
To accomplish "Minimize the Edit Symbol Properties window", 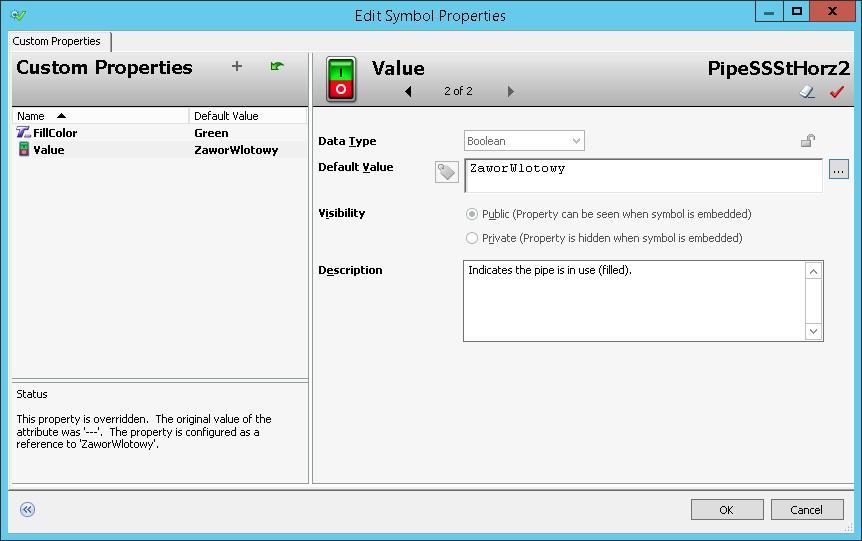I will point(769,12).
